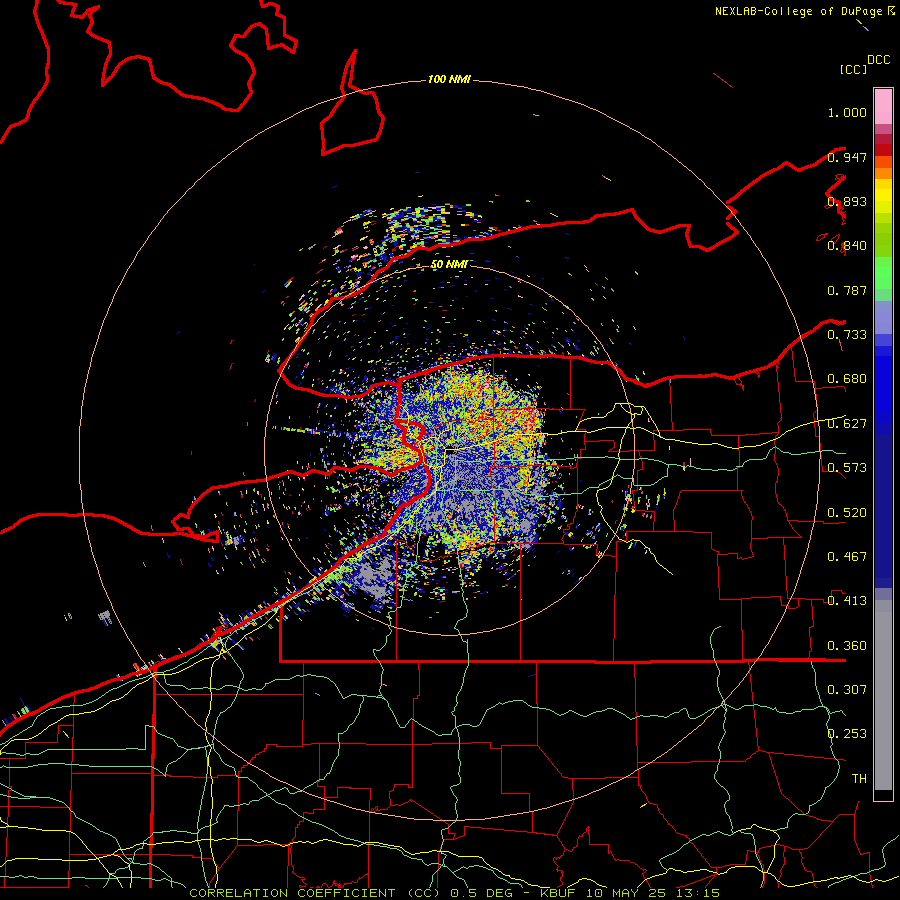The height and width of the screenshot is (900, 900).
Task: Select the 0.413 scale value
Action: [x=847, y=601]
